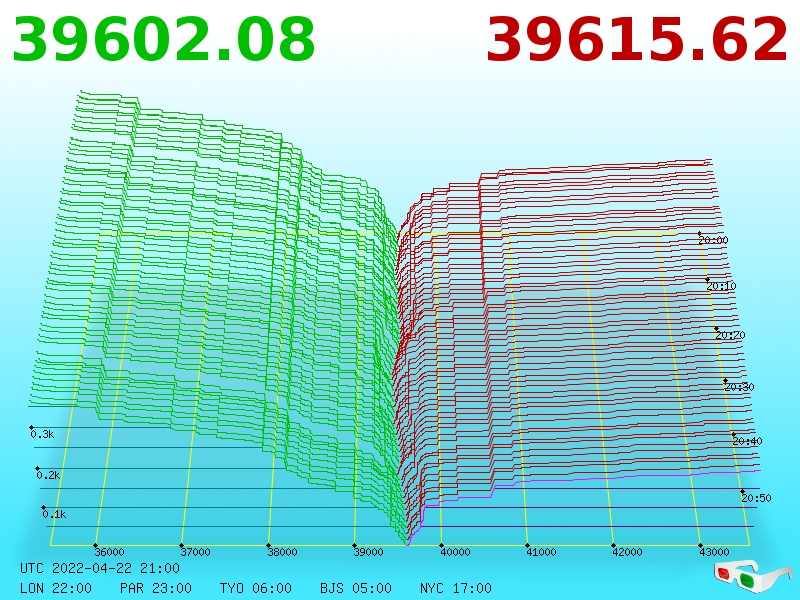Click the 20:00 time axis marker
This screenshot has width=800, height=600.
pyautogui.click(x=713, y=240)
